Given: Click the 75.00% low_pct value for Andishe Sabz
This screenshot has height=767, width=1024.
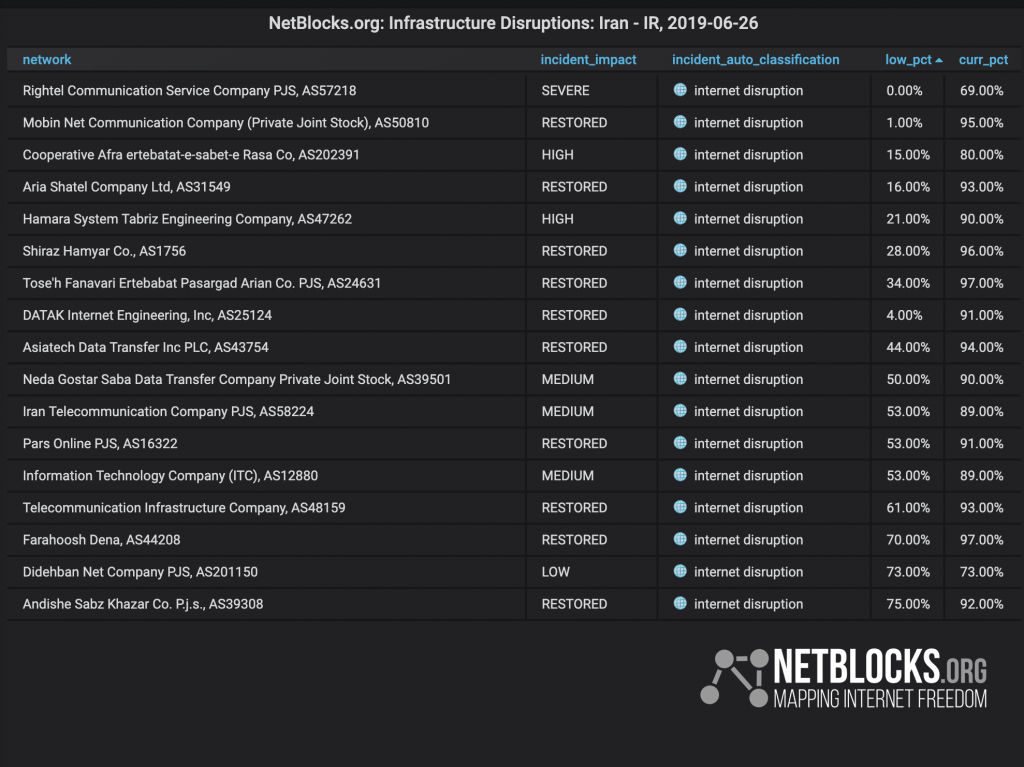Looking at the screenshot, I should click(908, 604).
